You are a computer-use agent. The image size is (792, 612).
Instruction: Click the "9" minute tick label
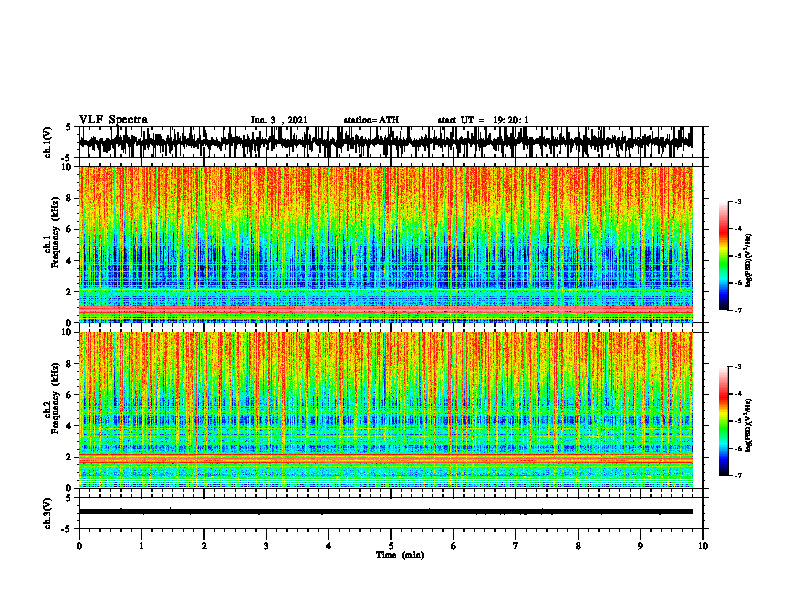(x=640, y=546)
